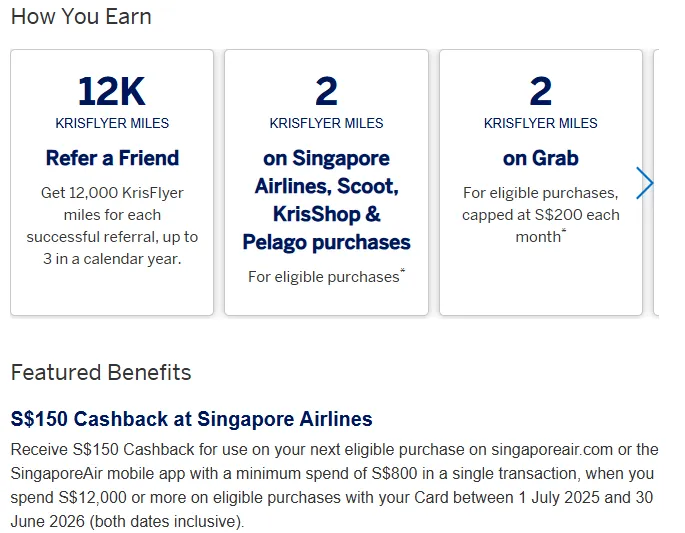
Task: Click the footnote asterisk in the Singapore Airlines card
Action: pos(403,272)
